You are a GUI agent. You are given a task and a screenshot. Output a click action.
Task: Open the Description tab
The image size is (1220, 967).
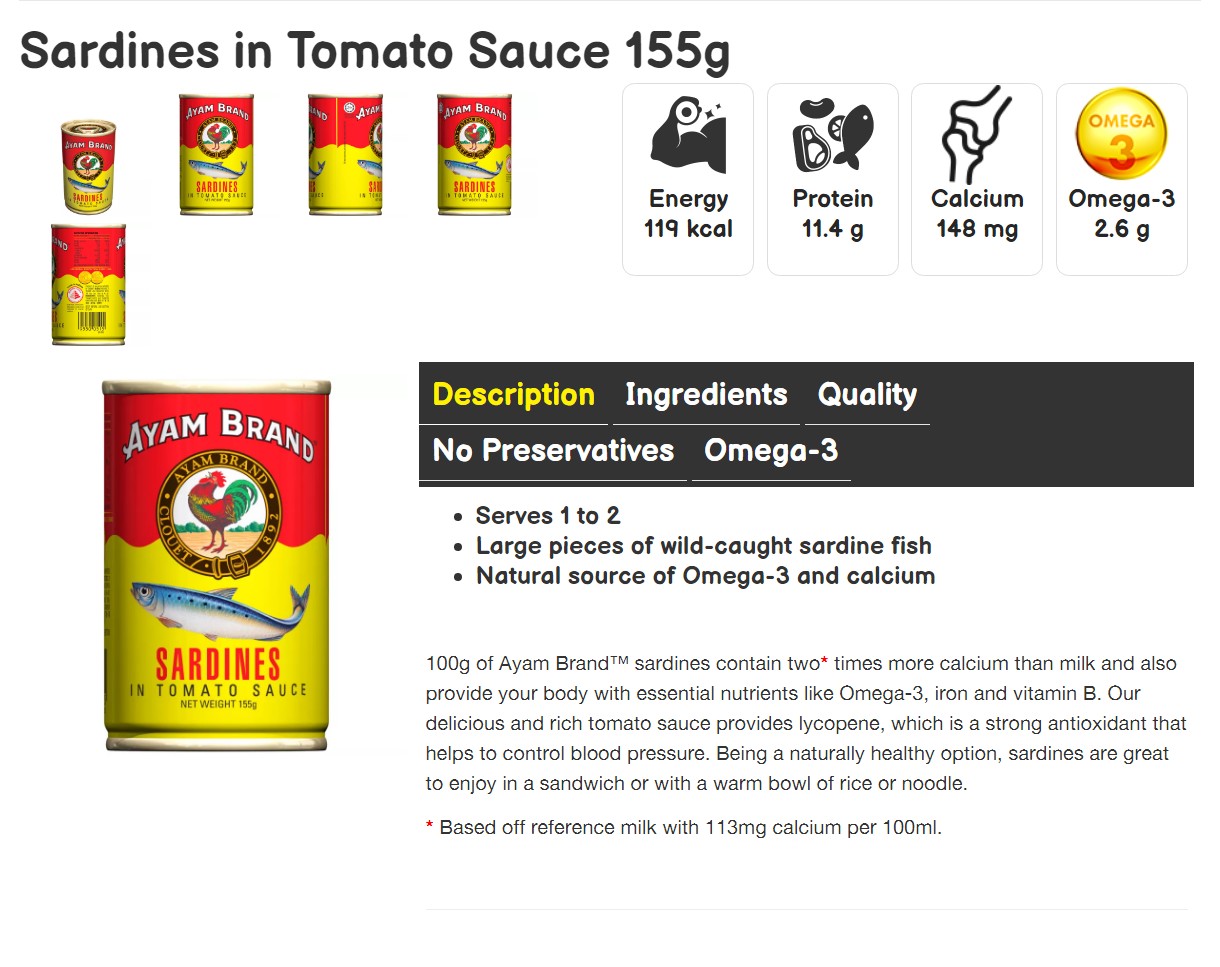(x=513, y=394)
